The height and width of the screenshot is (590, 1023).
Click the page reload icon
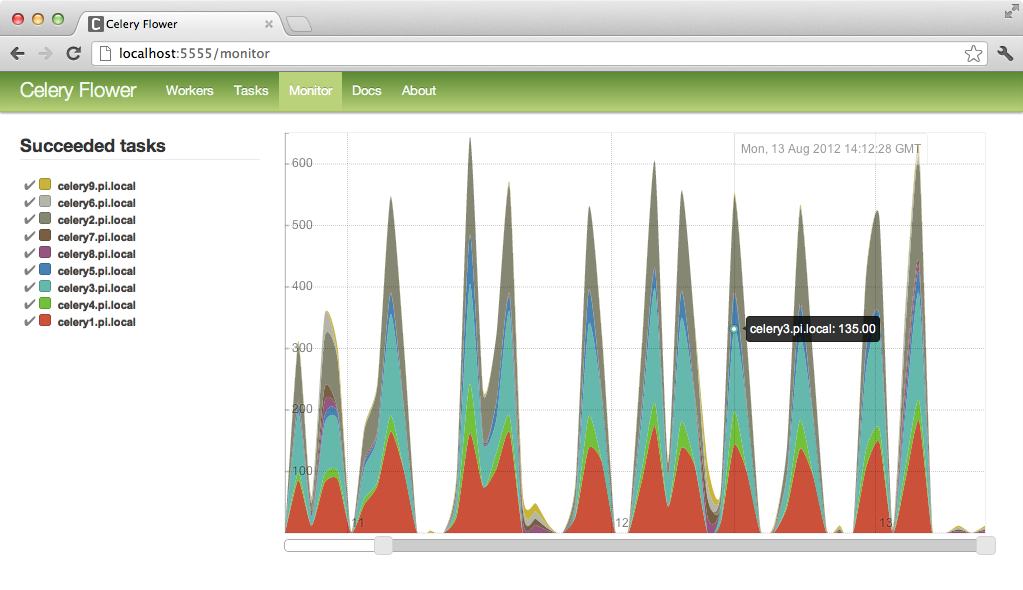click(x=72, y=54)
